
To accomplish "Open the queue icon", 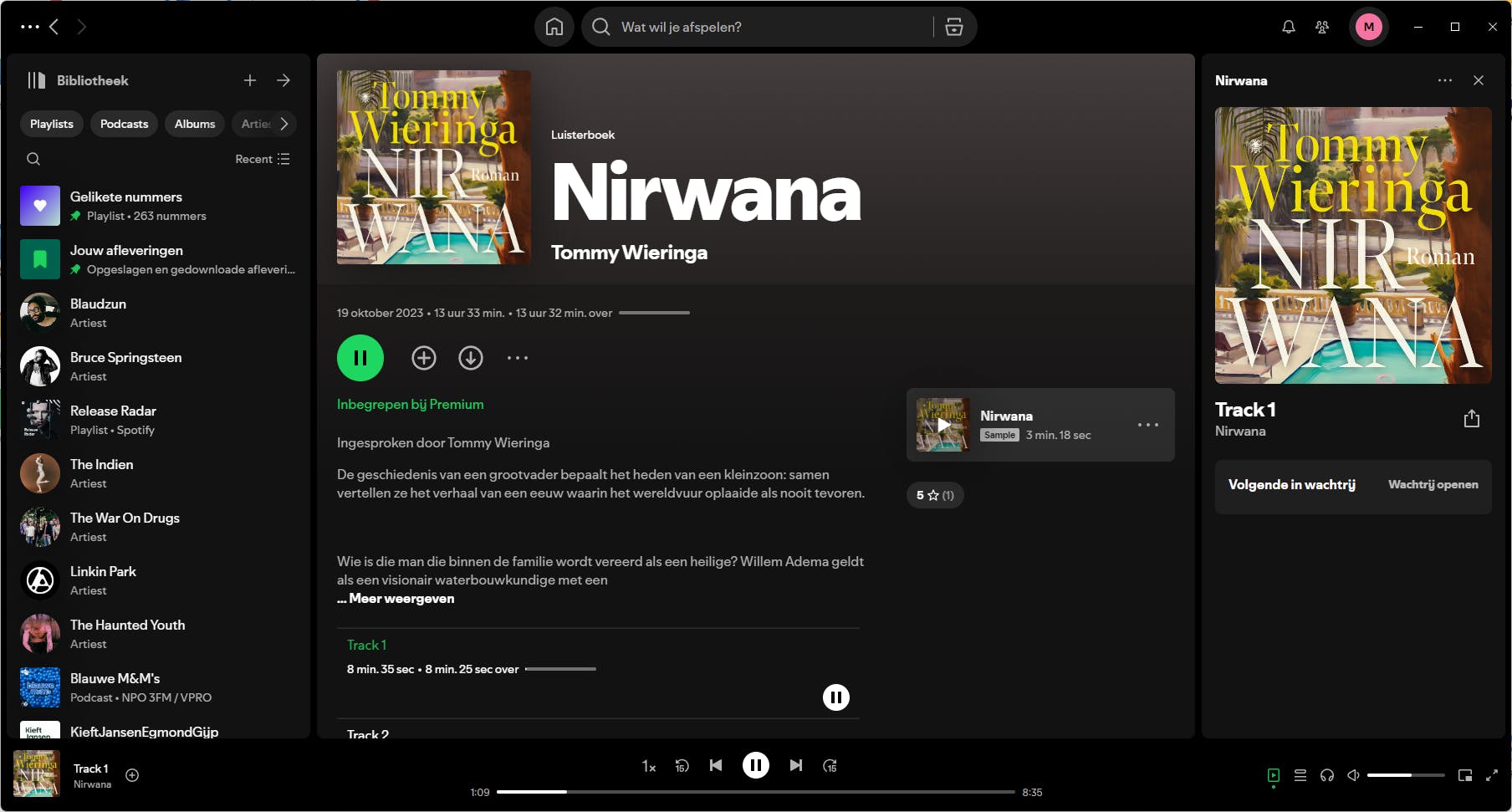I will 1300,776.
